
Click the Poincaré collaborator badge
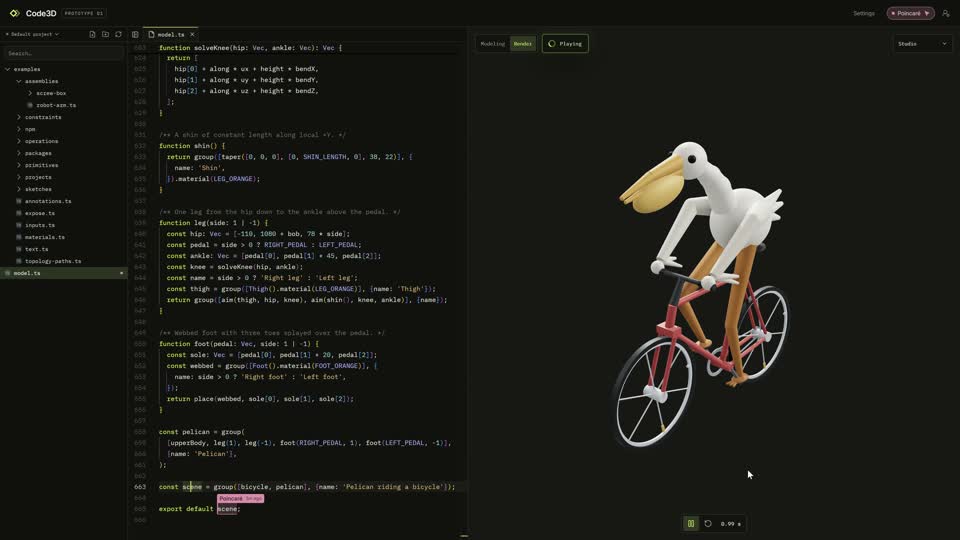coord(910,13)
